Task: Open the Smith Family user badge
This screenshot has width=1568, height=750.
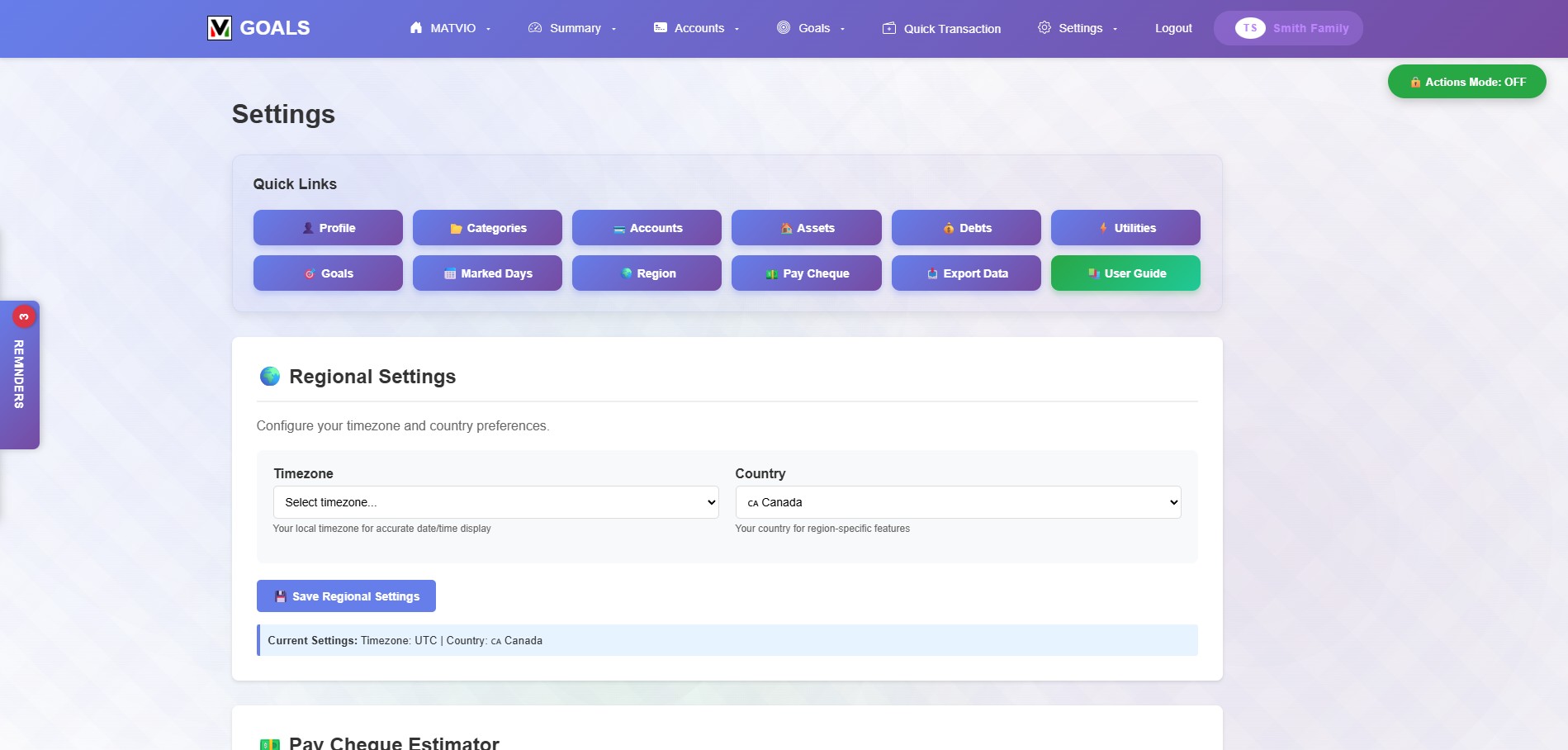Action: tap(1287, 28)
